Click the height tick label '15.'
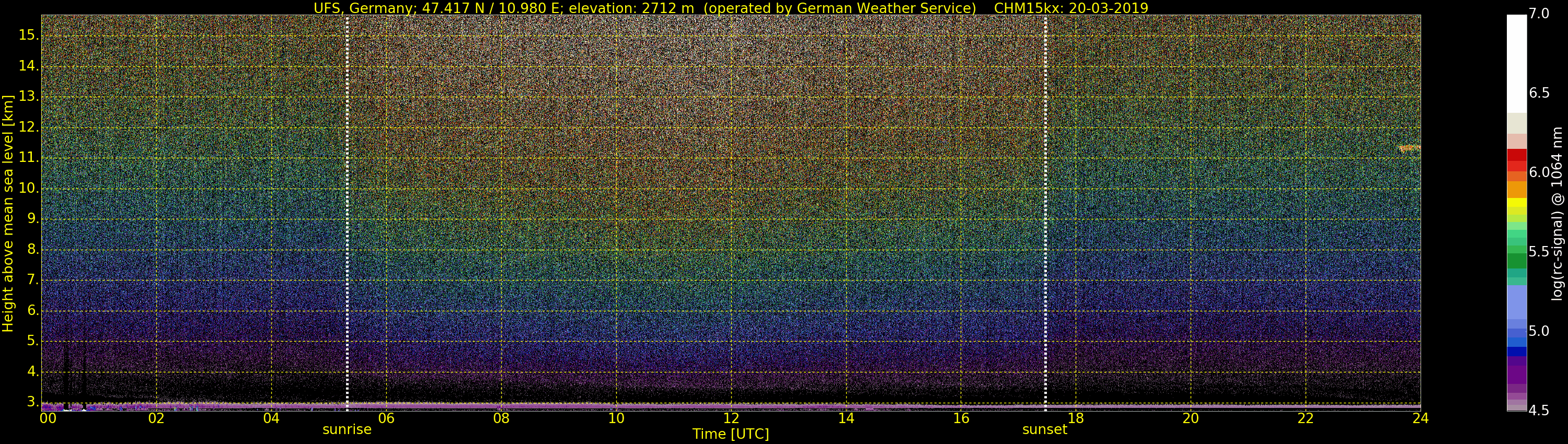The image size is (1568, 444). tap(29, 36)
